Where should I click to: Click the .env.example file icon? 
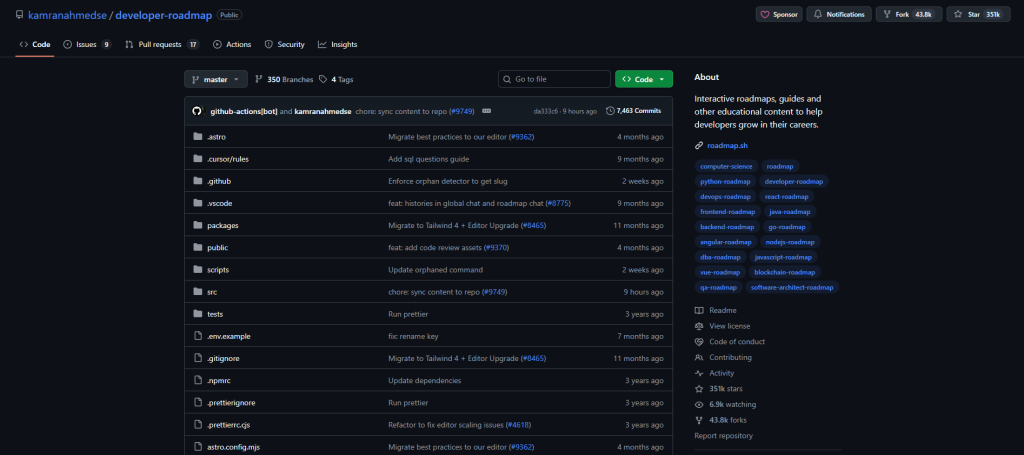pyautogui.click(x=198, y=336)
